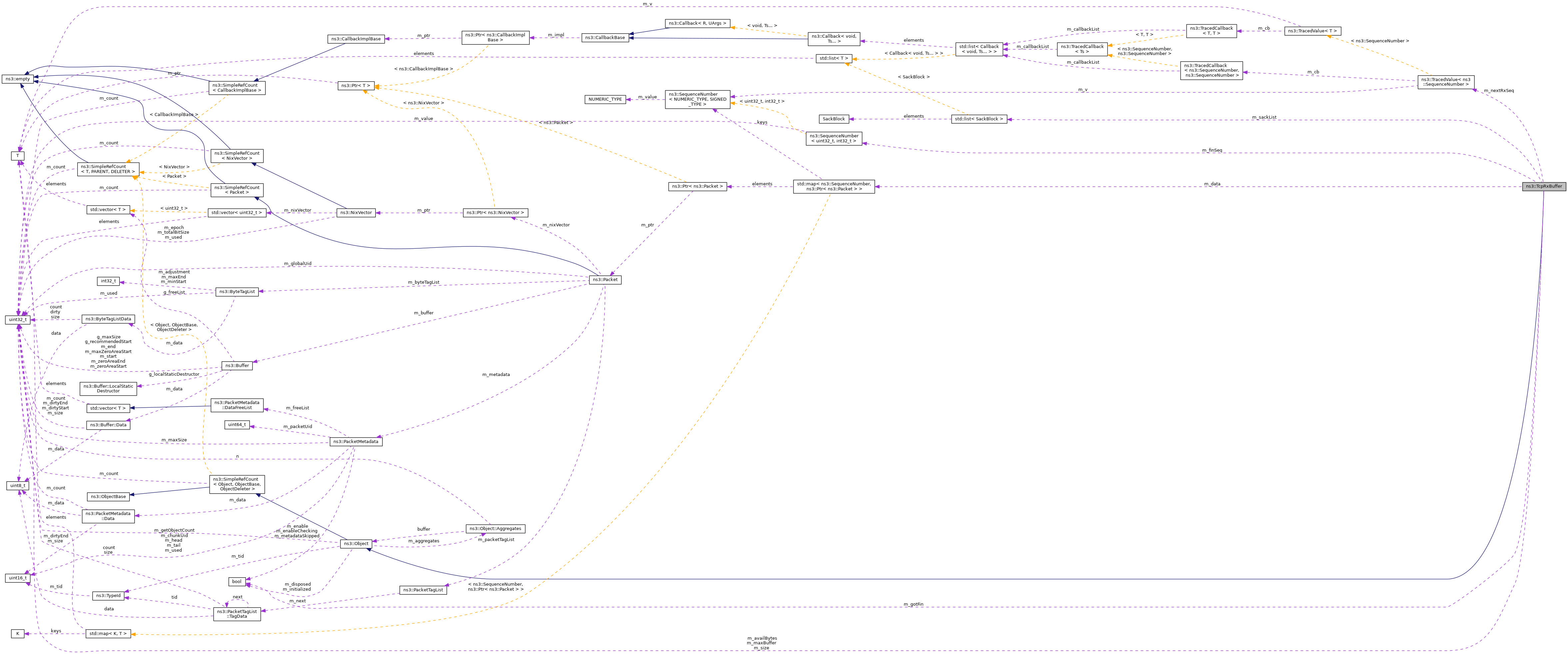
Task: Open ns3::Callback< R, UArgs > node
Action: coord(697,23)
